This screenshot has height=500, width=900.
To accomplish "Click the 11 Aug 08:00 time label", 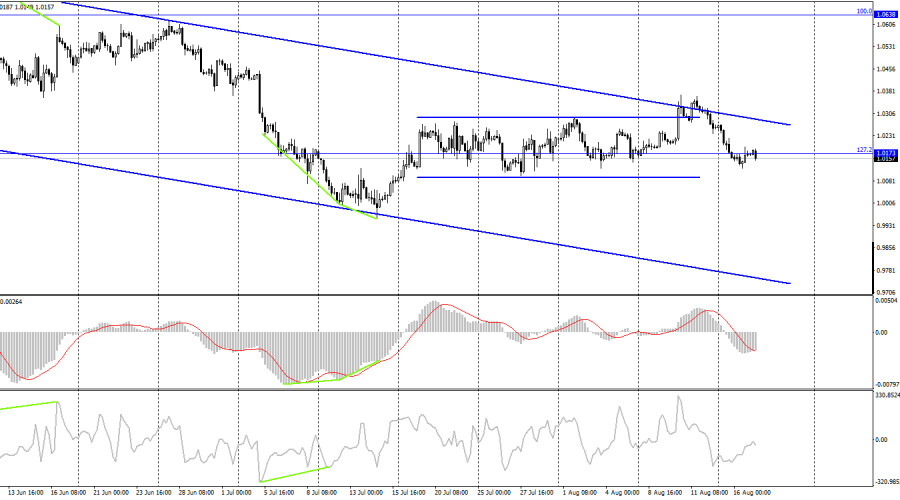I will (709, 493).
